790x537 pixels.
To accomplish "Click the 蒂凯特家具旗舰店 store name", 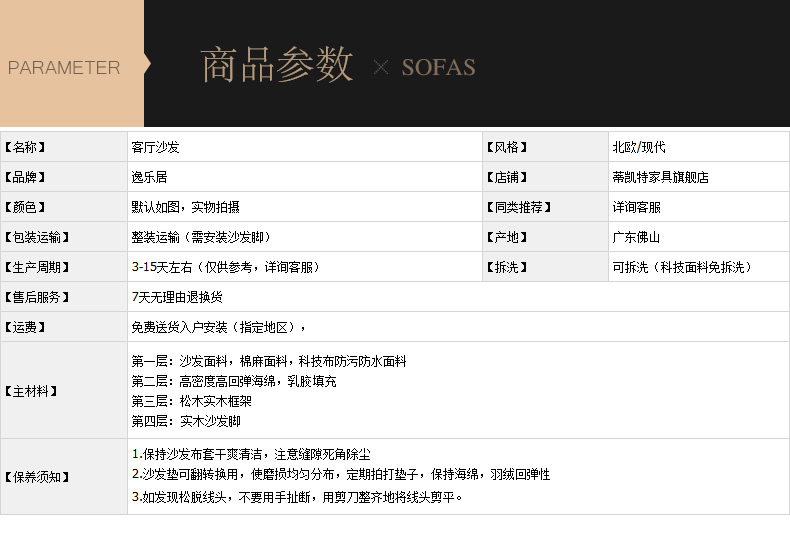I will tap(661, 177).
